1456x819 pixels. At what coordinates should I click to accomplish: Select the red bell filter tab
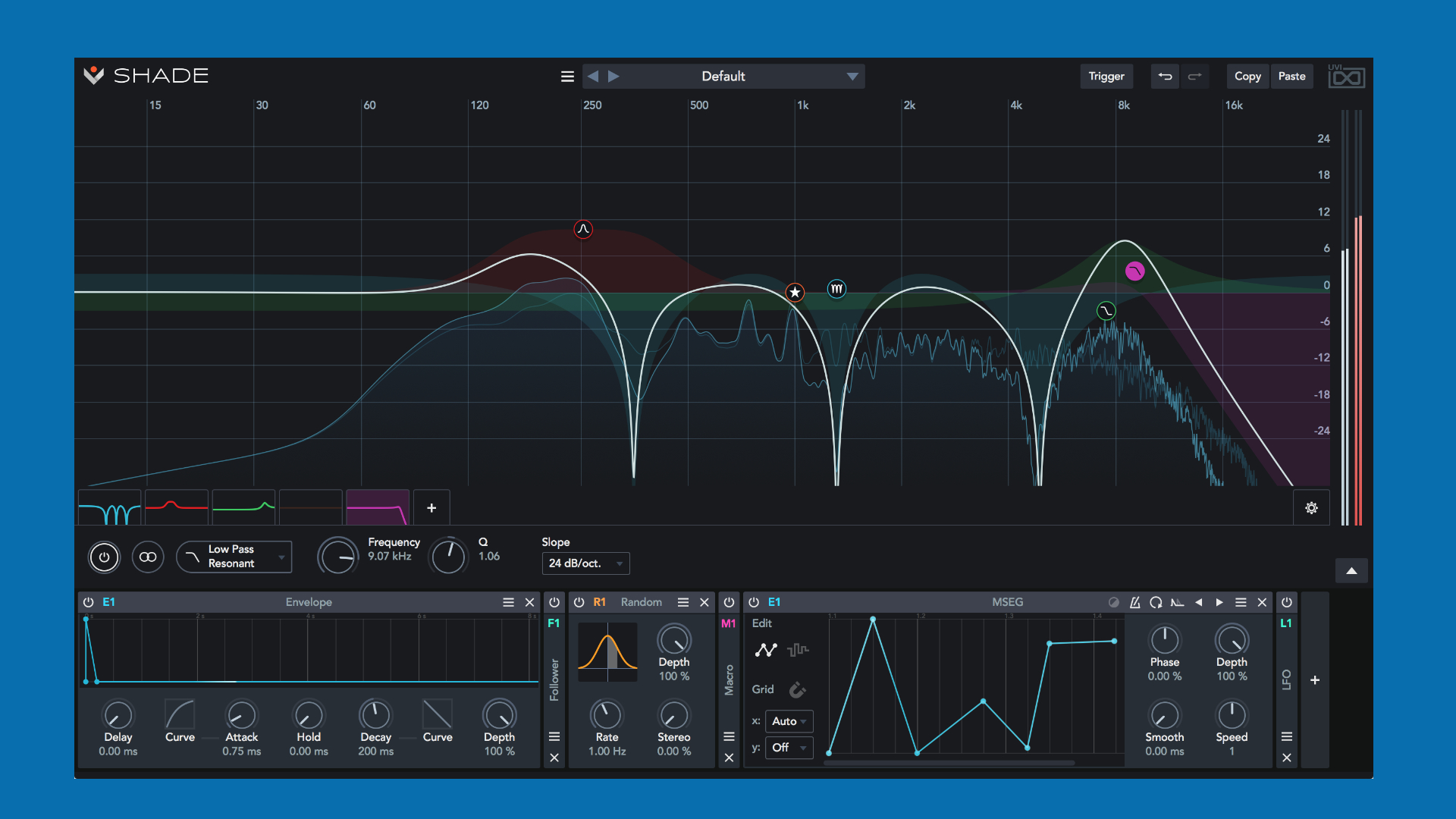[177, 507]
